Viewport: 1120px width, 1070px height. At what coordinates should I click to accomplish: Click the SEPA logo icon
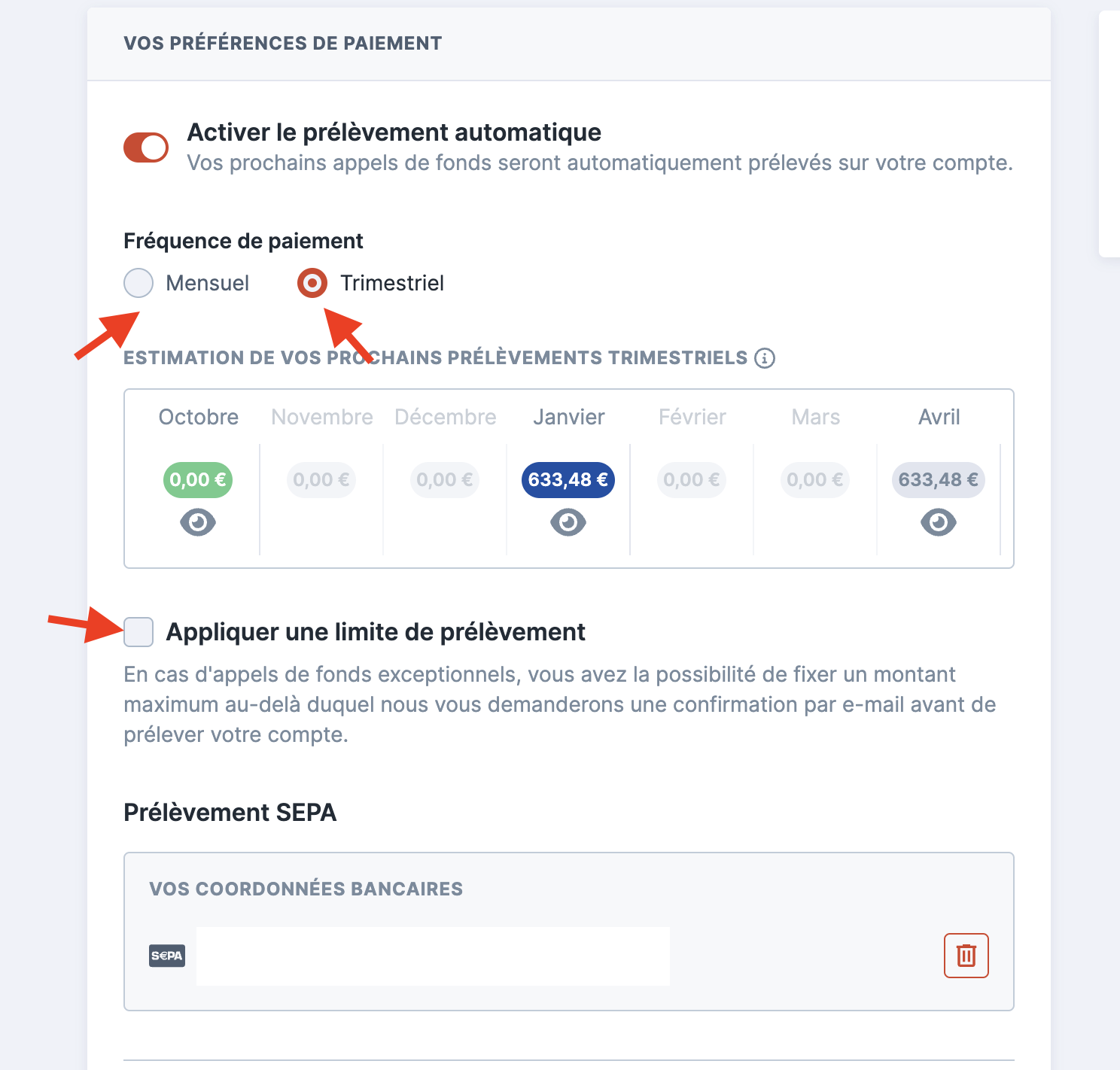[167, 956]
